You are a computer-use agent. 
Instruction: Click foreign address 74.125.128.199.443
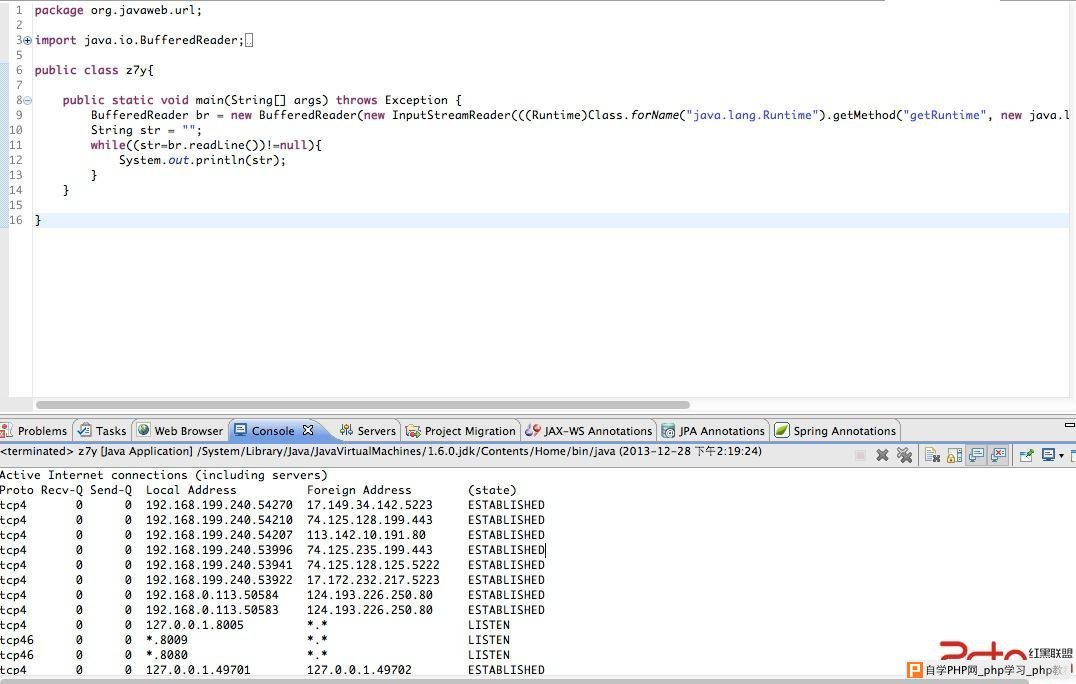click(x=370, y=520)
